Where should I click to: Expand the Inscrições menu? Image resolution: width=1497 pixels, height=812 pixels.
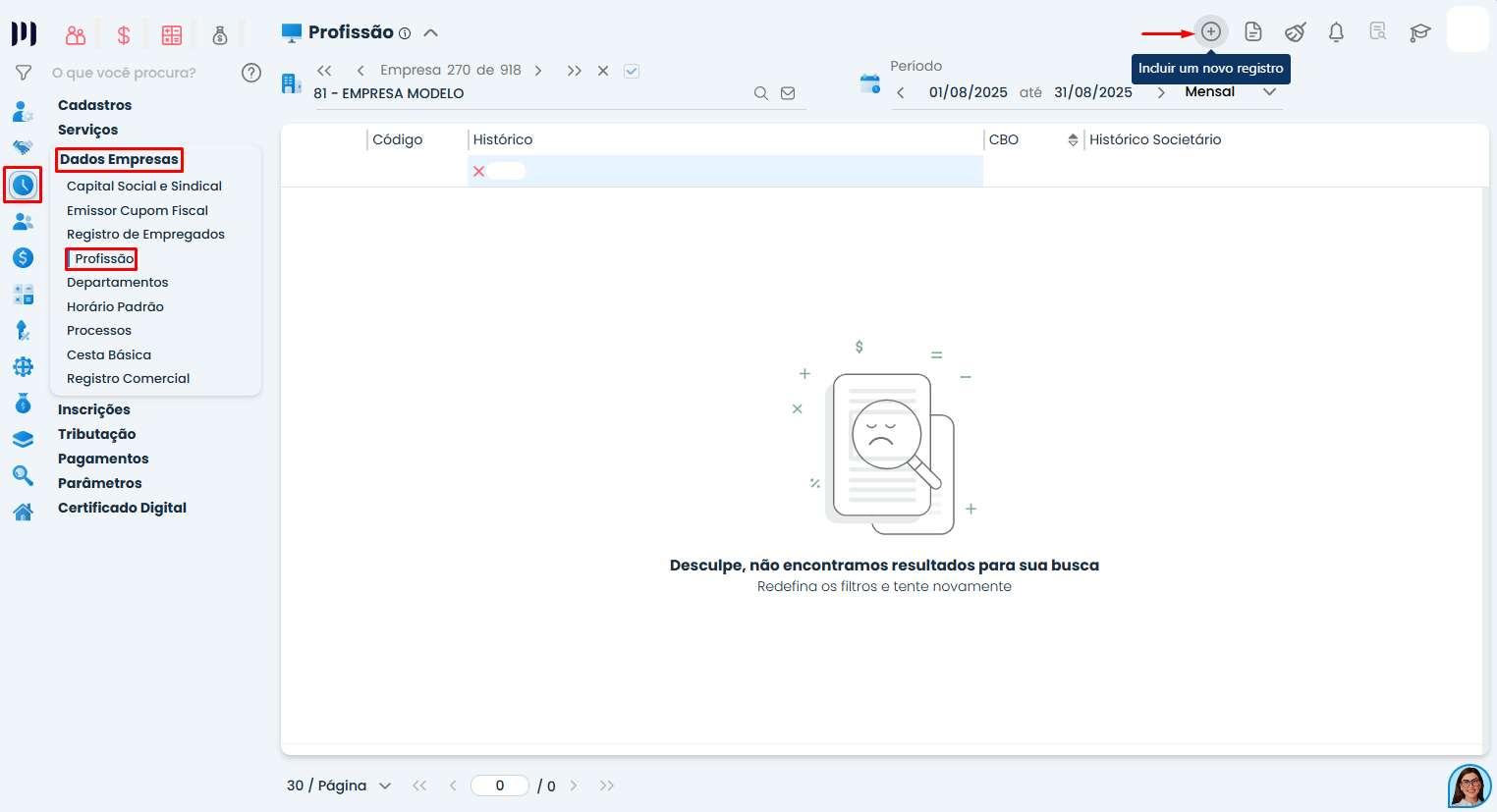click(93, 409)
